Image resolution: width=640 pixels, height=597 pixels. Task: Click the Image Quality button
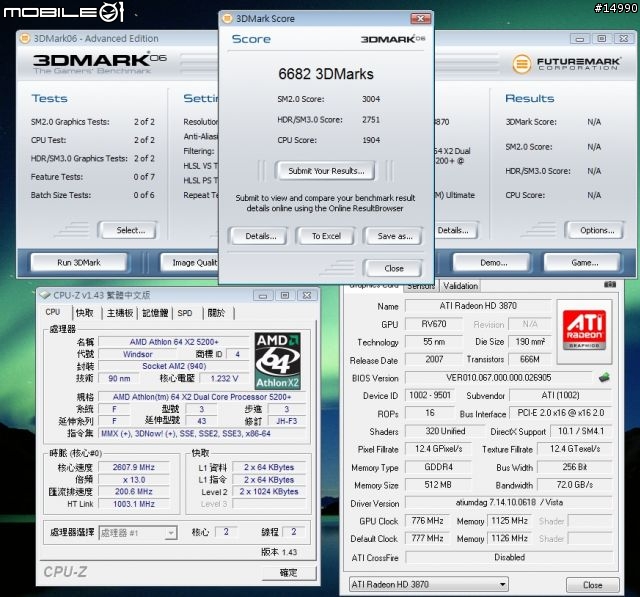point(190,262)
